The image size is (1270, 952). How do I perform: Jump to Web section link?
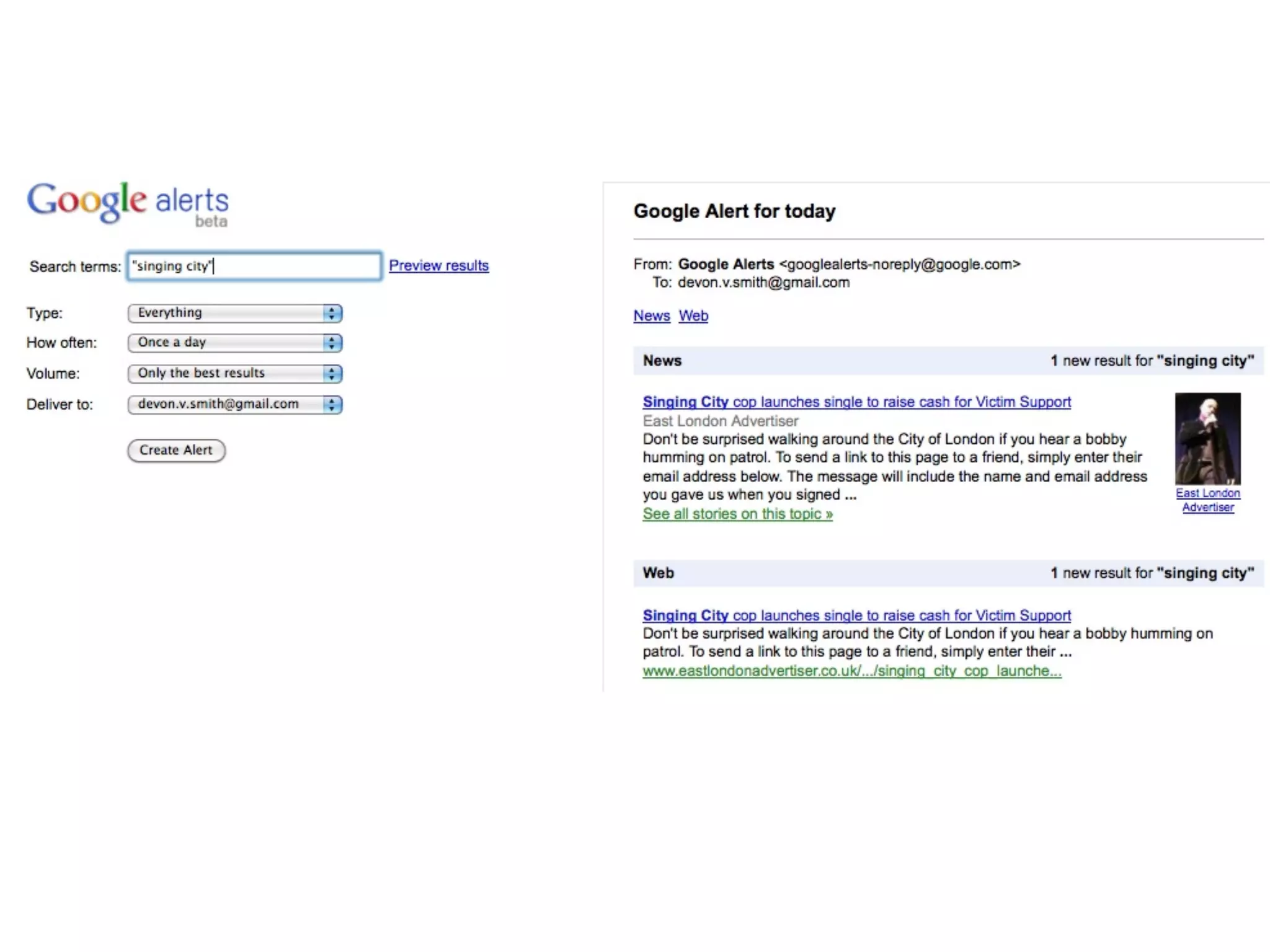pos(693,315)
